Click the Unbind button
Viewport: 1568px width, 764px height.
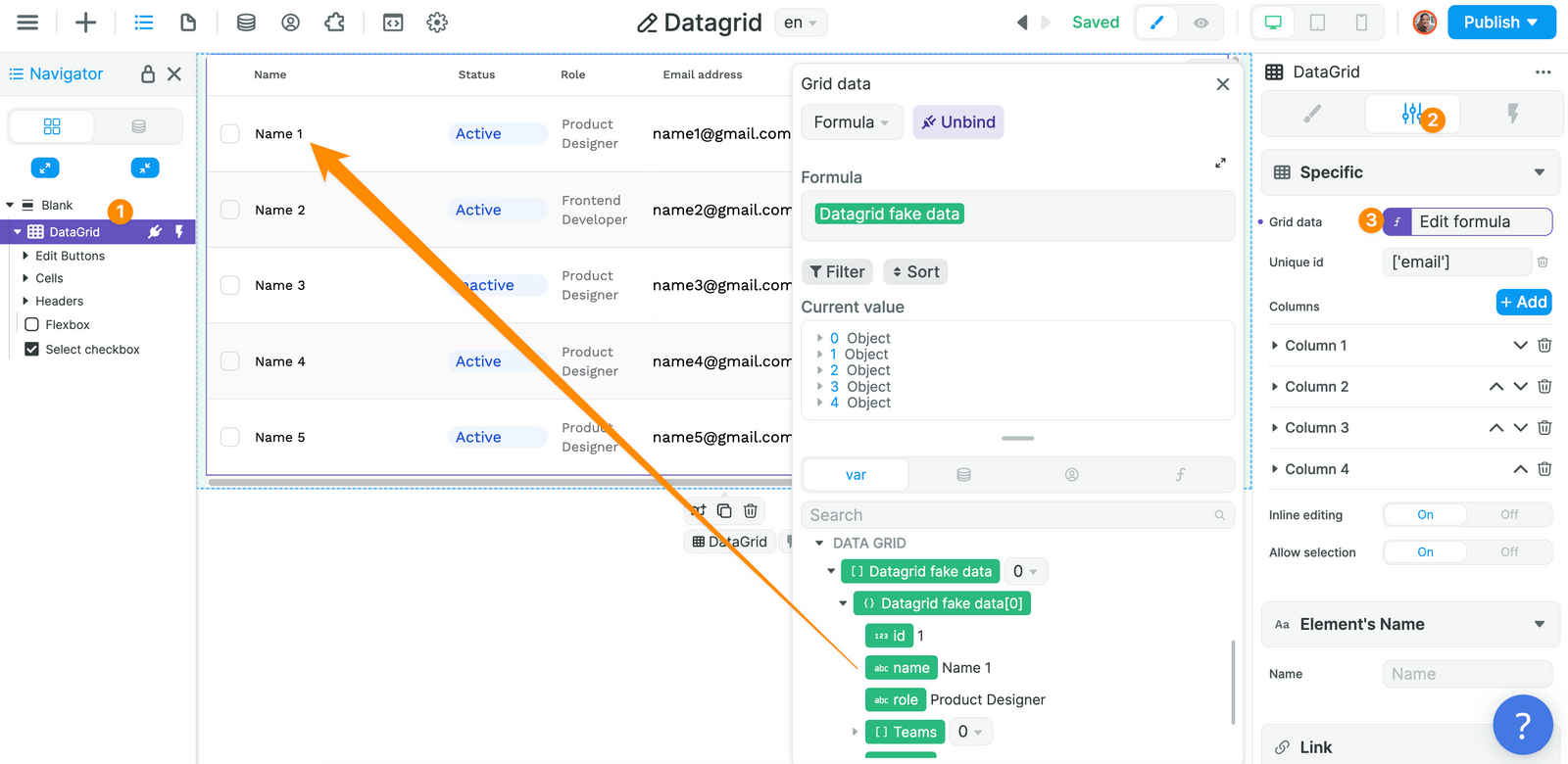coord(958,122)
